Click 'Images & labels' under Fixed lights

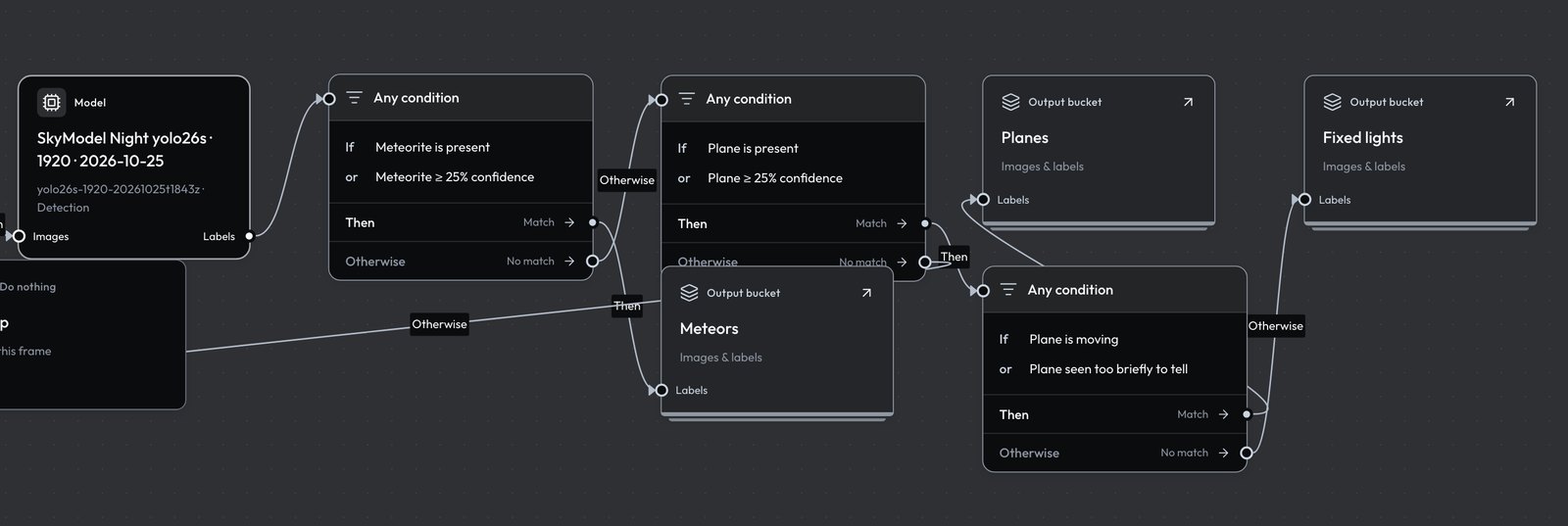click(x=1363, y=167)
